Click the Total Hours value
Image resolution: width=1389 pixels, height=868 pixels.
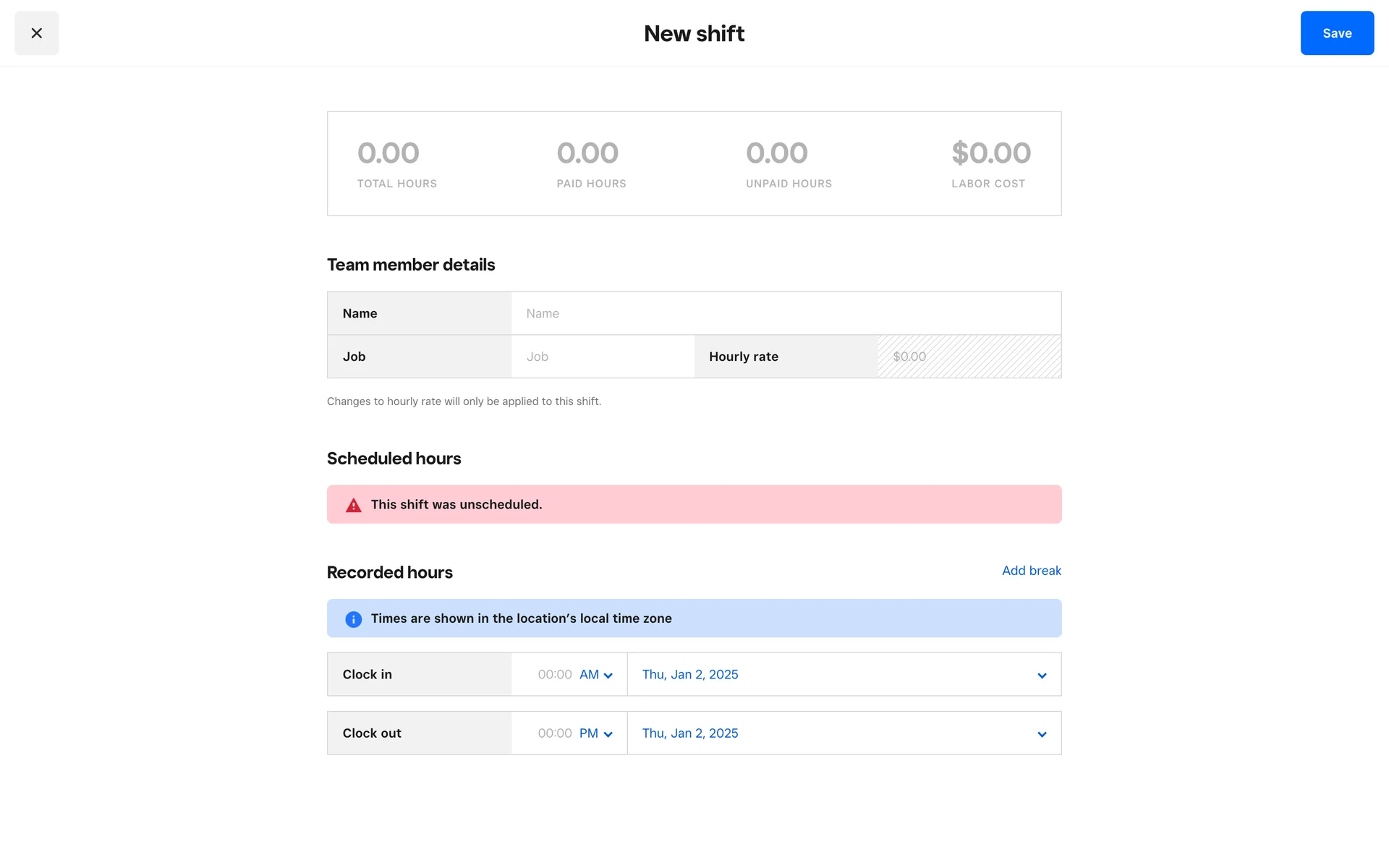click(x=388, y=153)
